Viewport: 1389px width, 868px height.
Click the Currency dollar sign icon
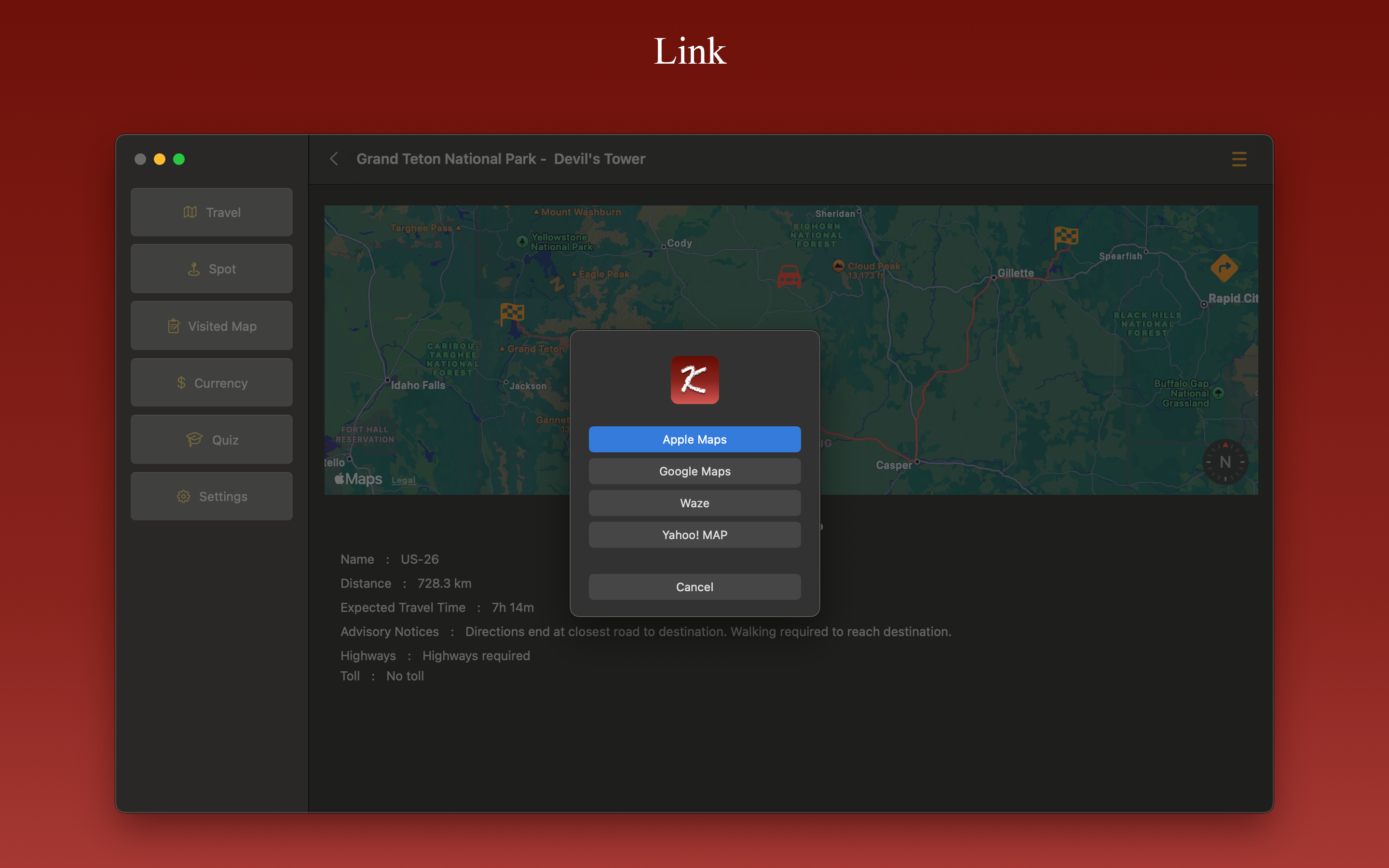click(x=181, y=383)
